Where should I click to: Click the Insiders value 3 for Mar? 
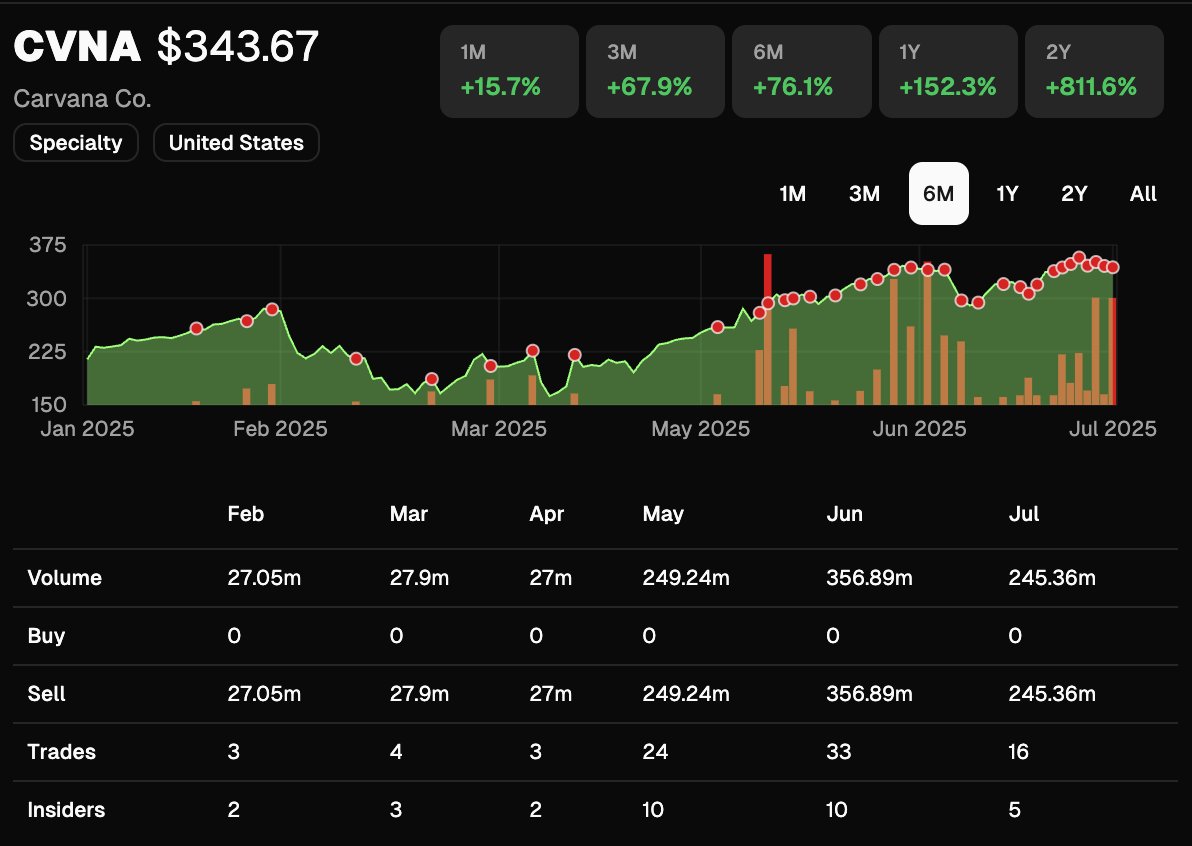click(396, 810)
